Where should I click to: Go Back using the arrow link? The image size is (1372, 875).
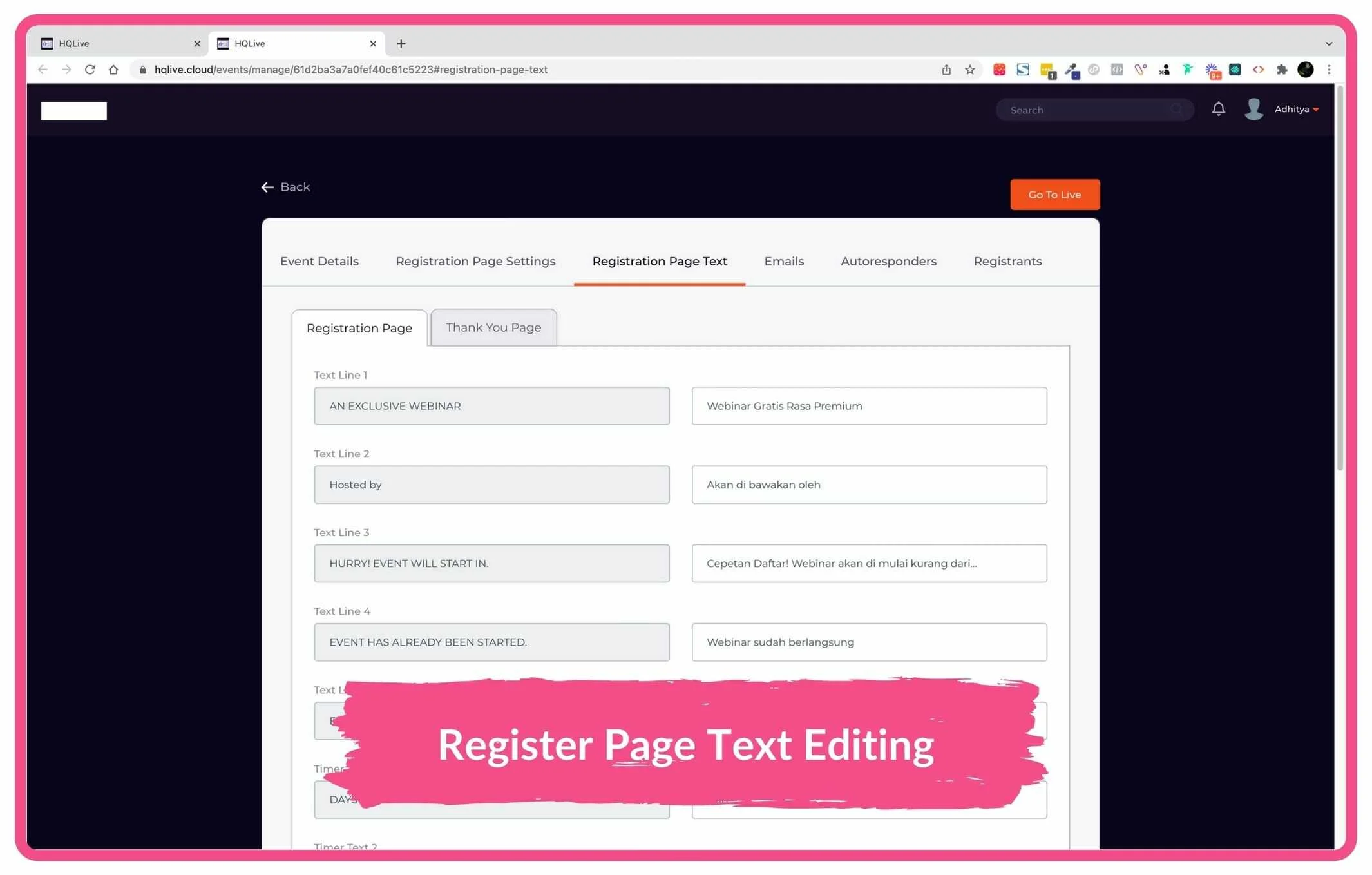click(x=285, y=187)
